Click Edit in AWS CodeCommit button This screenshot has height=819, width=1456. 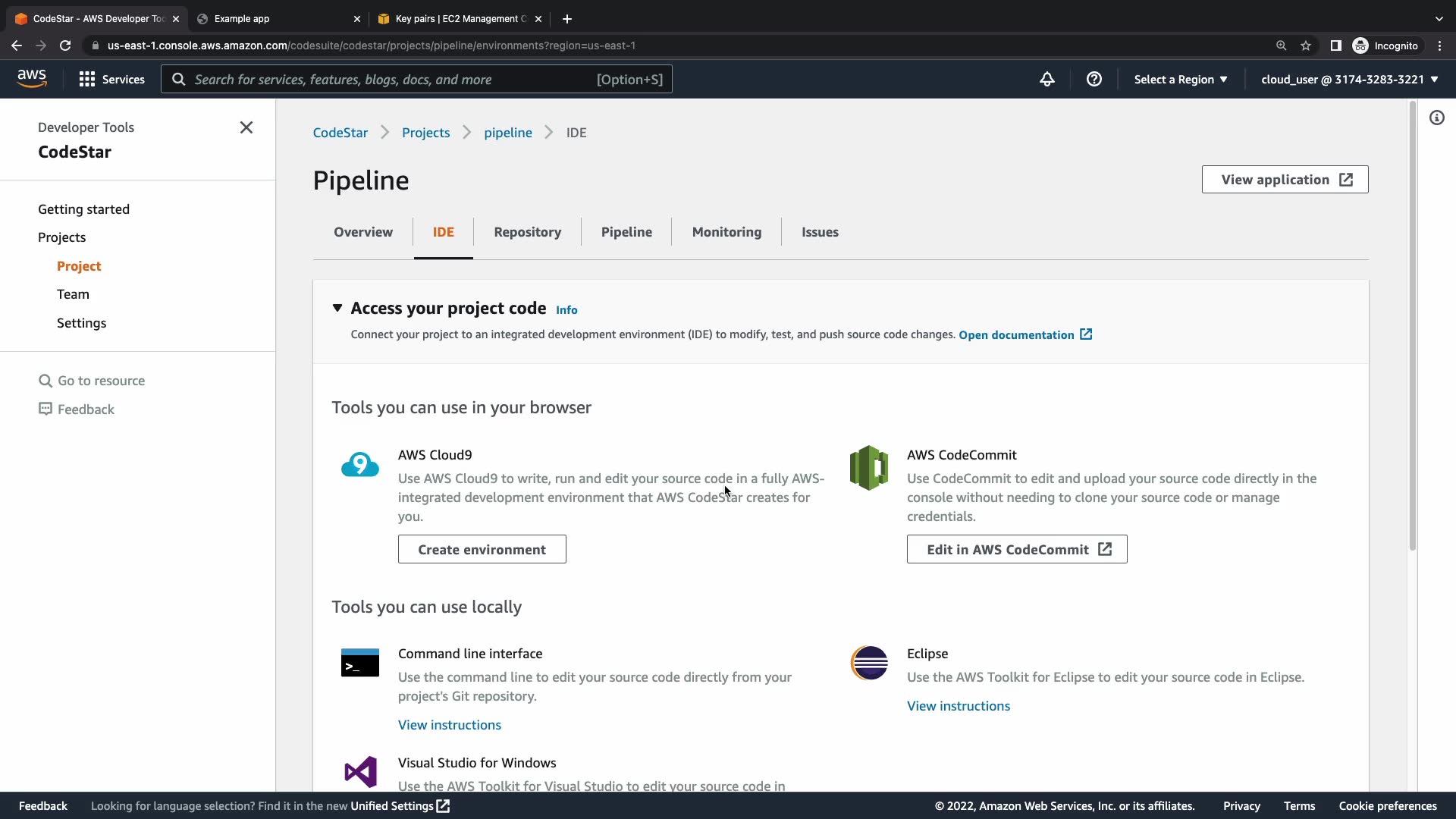coord(1016,549)
